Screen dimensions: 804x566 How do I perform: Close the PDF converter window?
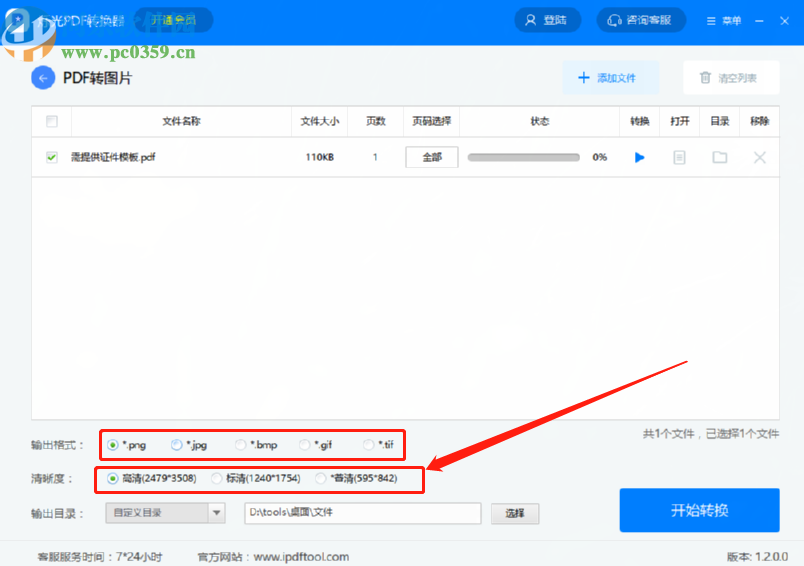pos(785,21)
